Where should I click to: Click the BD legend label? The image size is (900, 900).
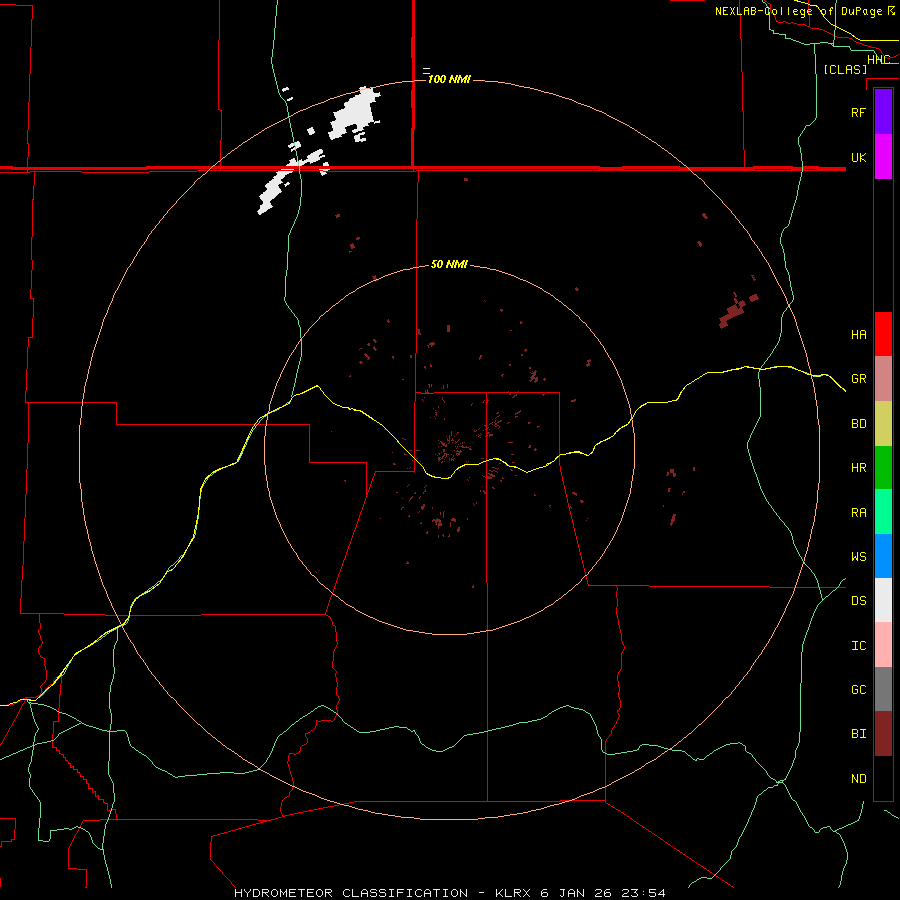pyautogui.click(x=859, y=424)
